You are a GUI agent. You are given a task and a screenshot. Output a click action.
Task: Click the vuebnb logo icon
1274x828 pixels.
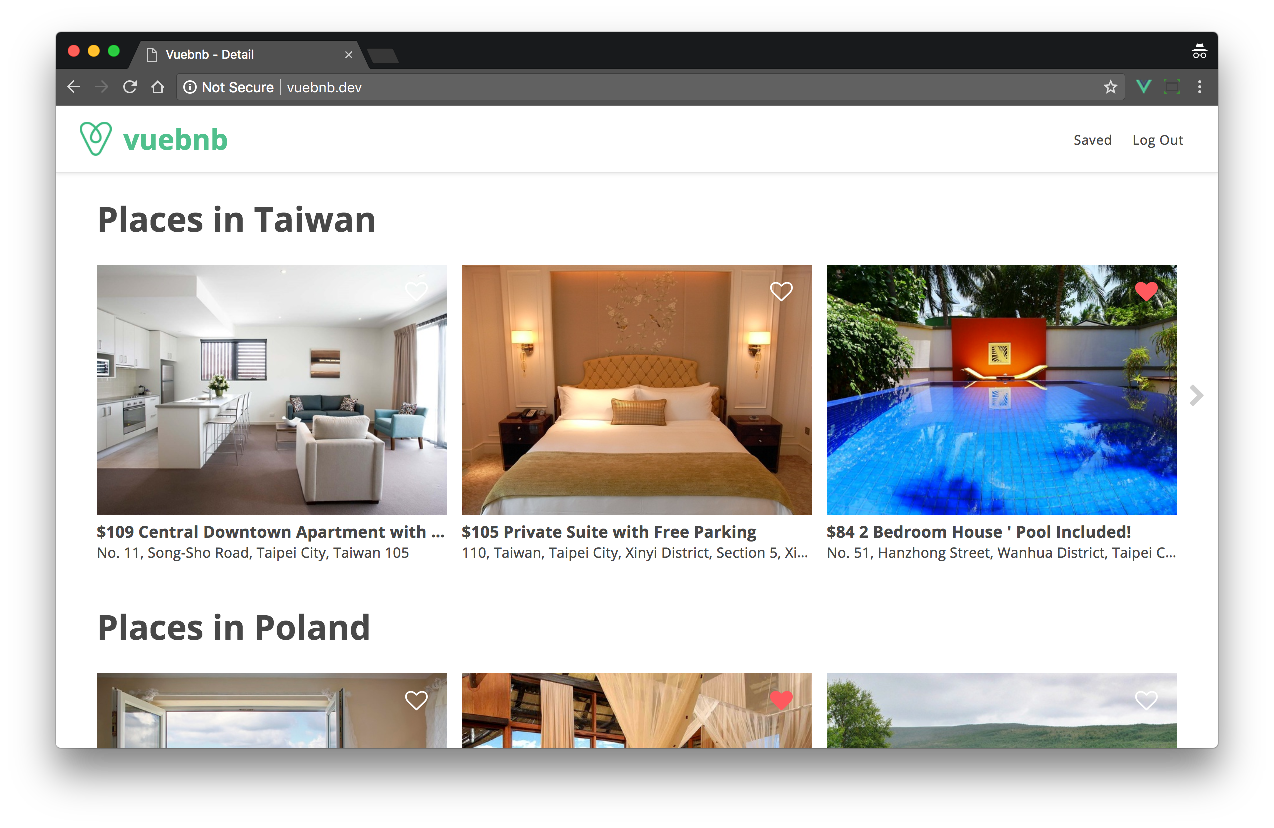(95, 139)
